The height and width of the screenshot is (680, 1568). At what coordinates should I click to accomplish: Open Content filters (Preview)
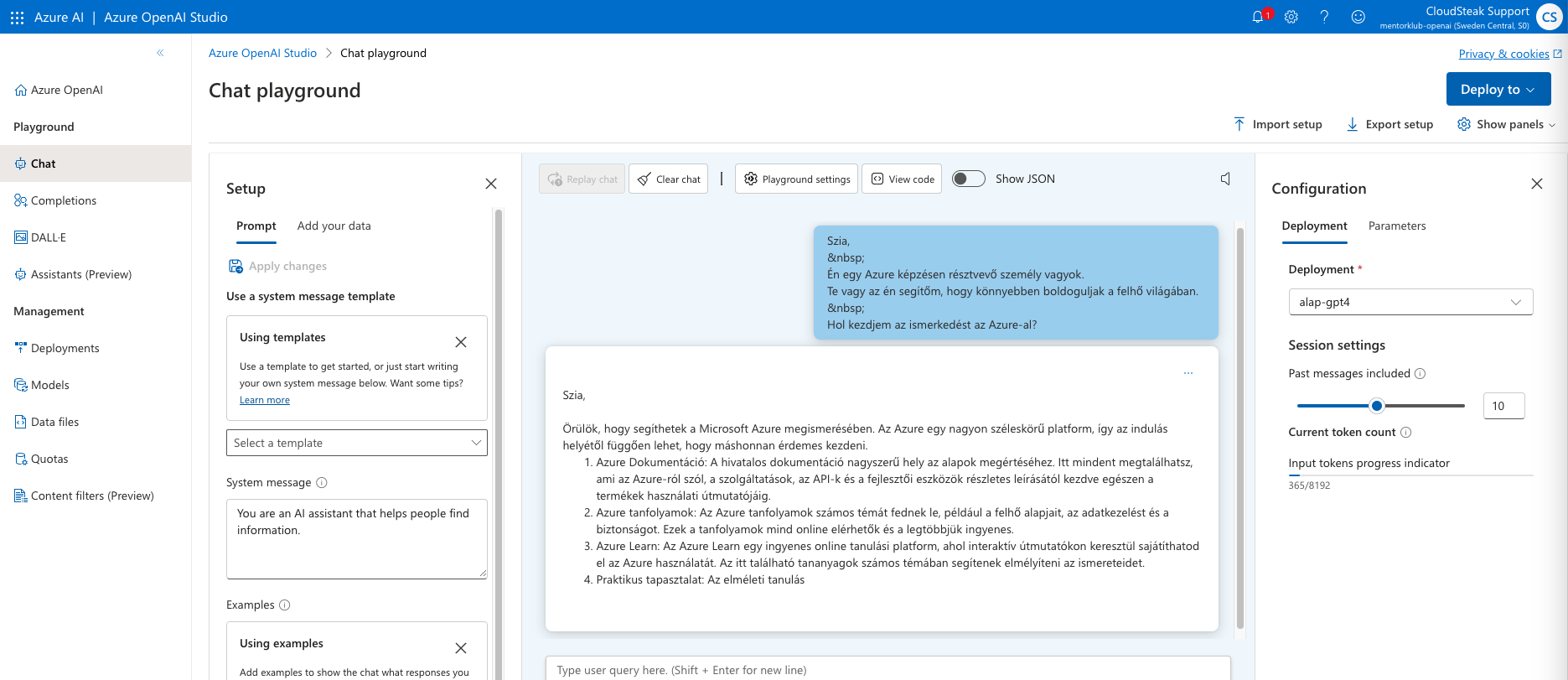[x=84, y=496]
